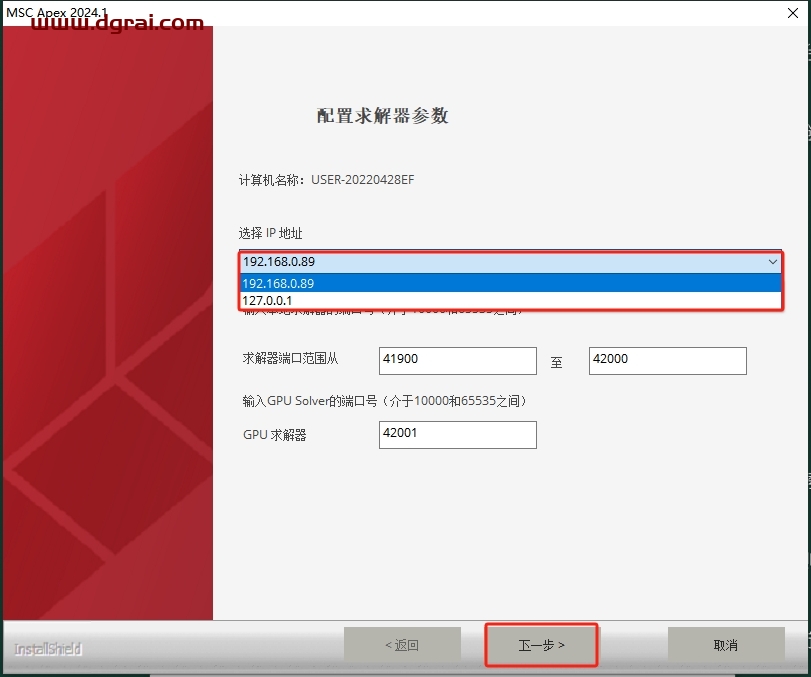Image resolution: width=811 pixels, height=677 pixels.
Task: Click the 求解器端口范围从 label
Action: tap(290, 358)
